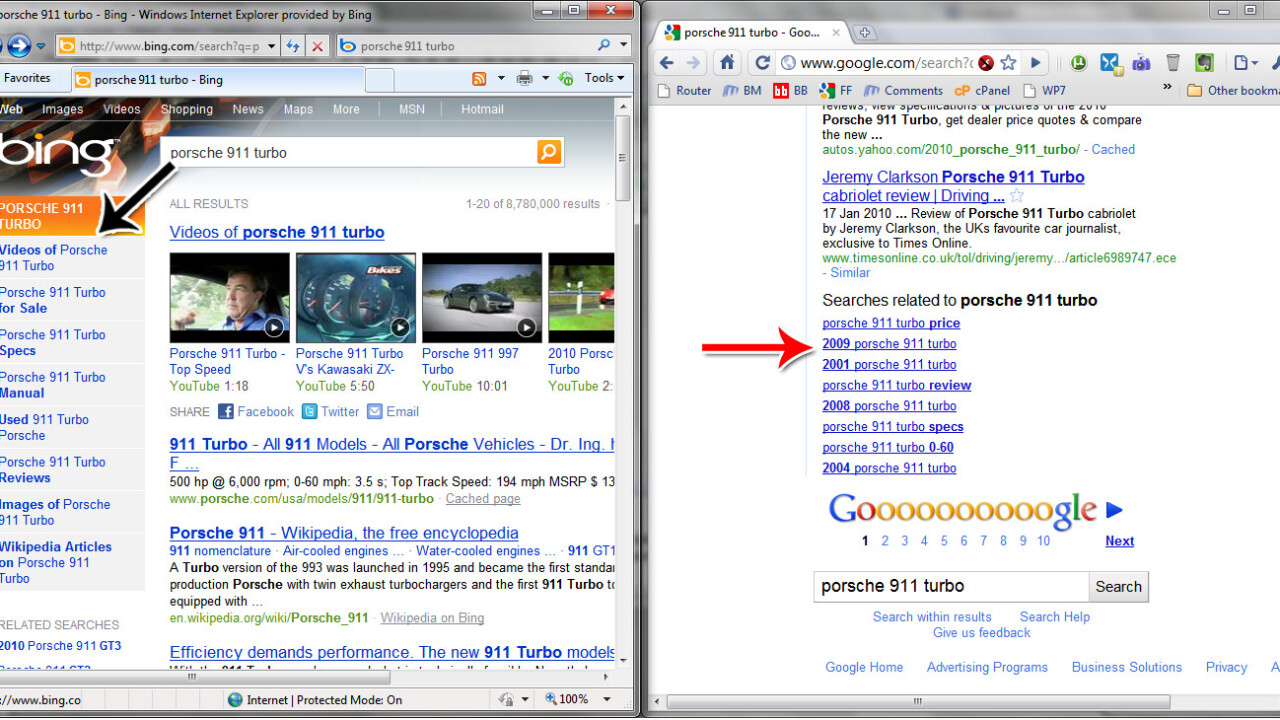Select the News tab on Bing
Viewport: 1280px width, 720px height.
point(248,109)
